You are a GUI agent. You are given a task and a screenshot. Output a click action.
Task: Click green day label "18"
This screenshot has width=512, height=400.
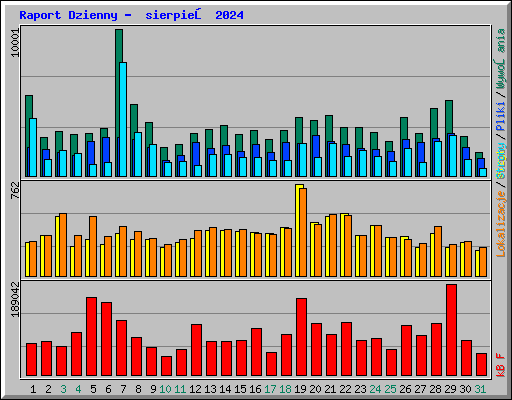(x=285, y=389)
